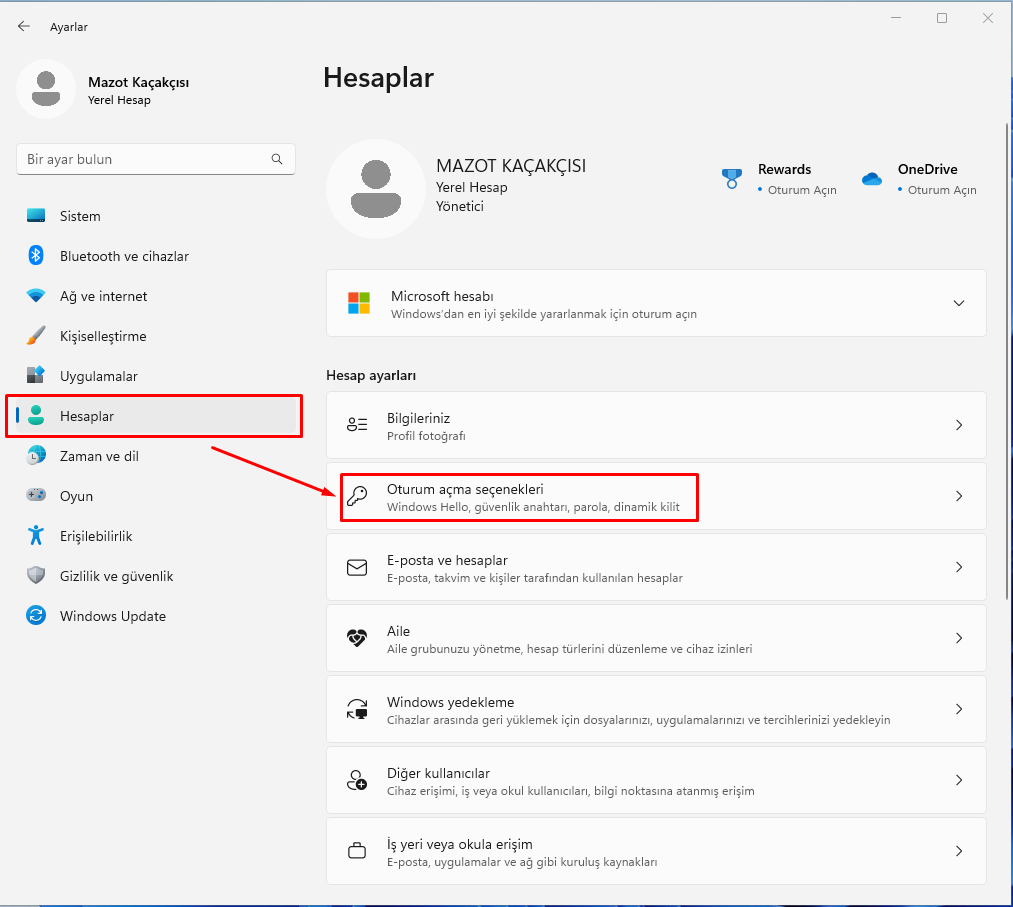
Task: Expand the Microsoft hesabı section
Action: [958, 303]
